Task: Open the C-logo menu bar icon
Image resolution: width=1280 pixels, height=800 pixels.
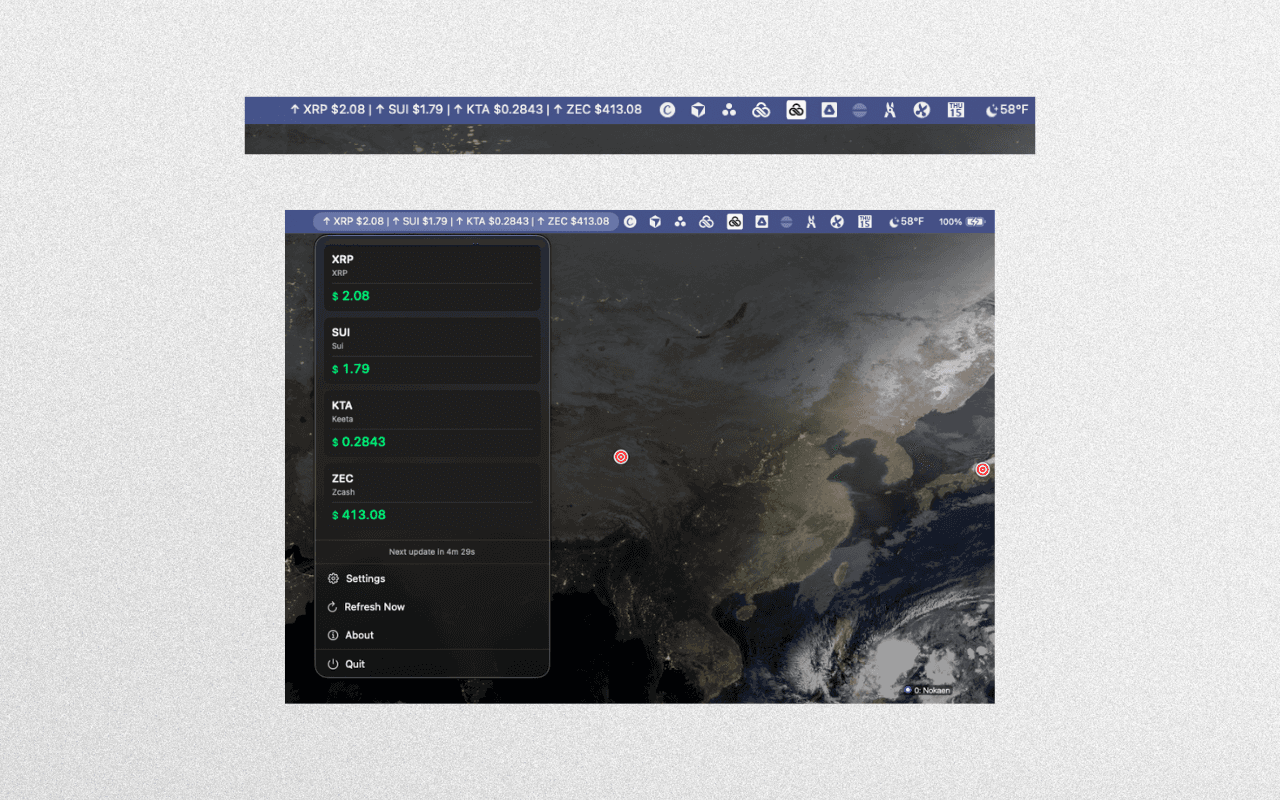Action: click(x=630, y=221)
